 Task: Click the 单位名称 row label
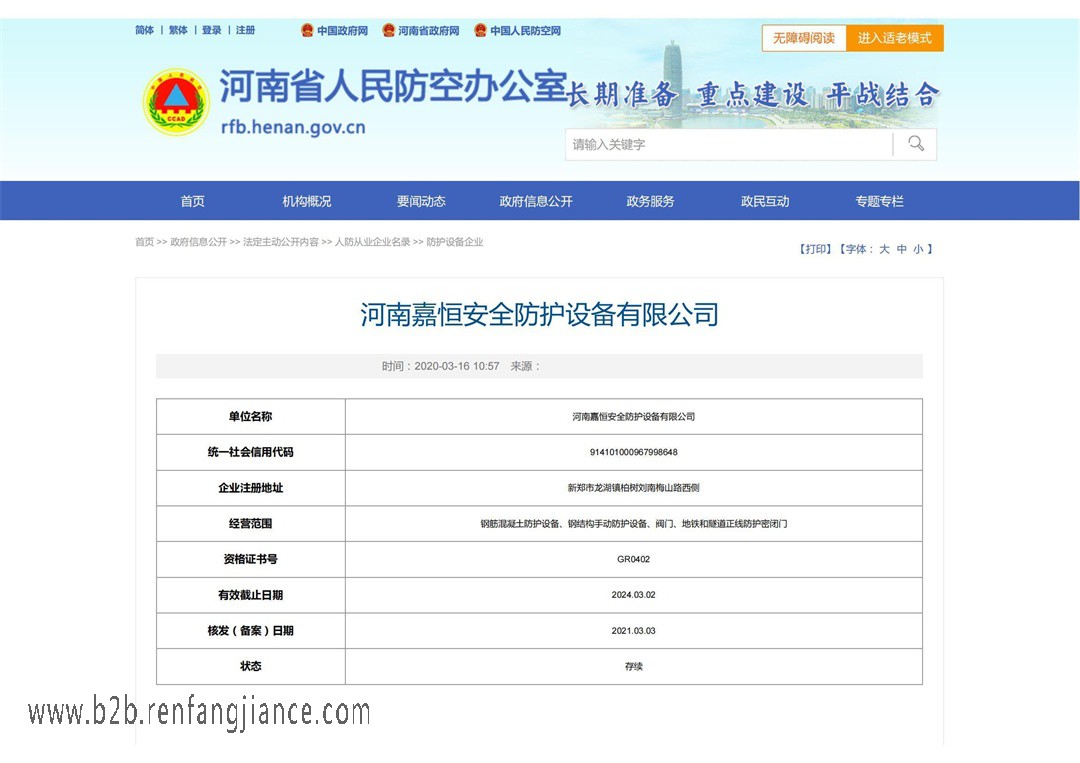[251, 417]
